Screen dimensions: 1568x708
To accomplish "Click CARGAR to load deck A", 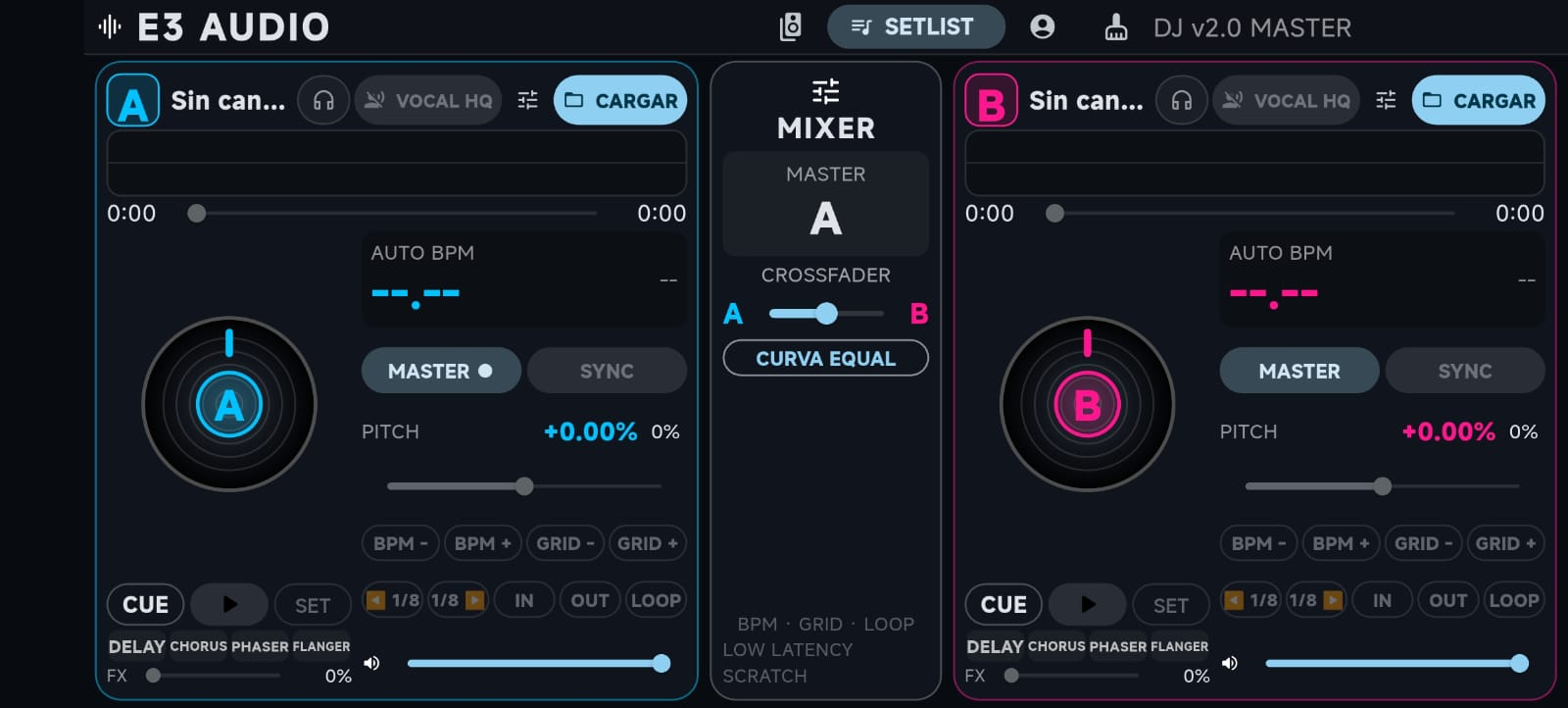I will pyautogui.click(x=620, y=100).
